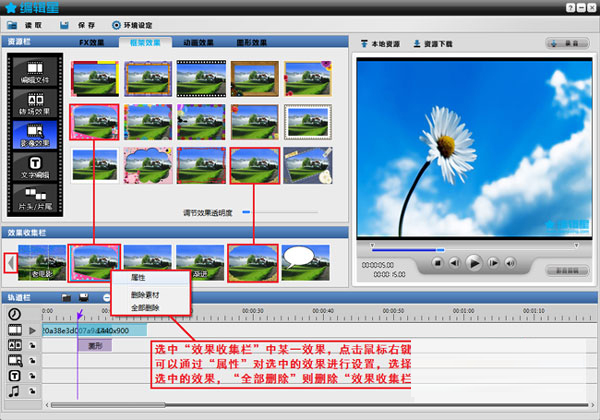Adjust the 调节效果透明度 opacity slider handle
This screenshot has height=420, width=600.
246,212
